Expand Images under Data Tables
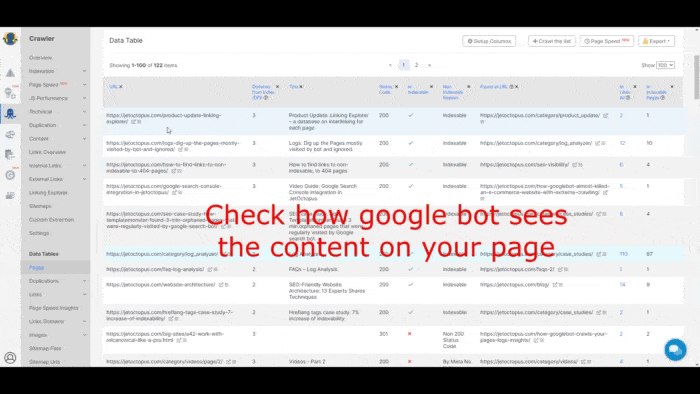700x394 pixels. [x=84, y=335]
